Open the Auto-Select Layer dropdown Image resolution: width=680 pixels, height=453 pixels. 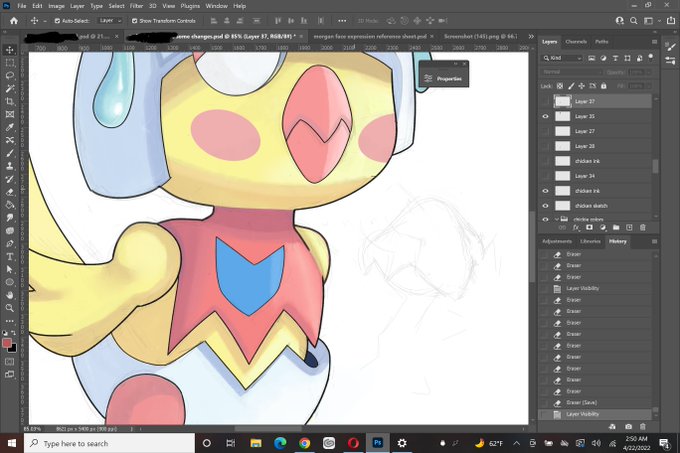110,21
